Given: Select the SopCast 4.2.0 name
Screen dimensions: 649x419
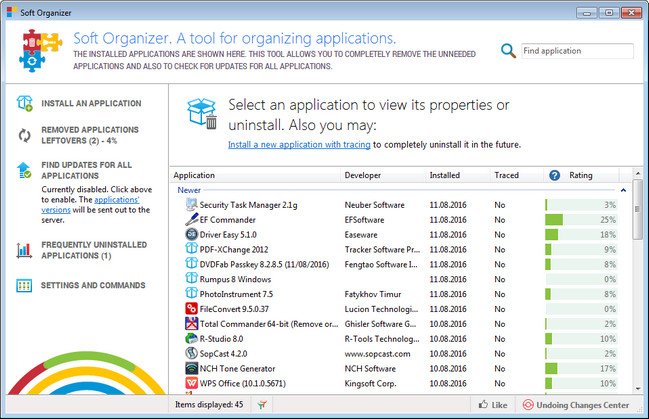Looking at the screenshot, I should [224, 354].
